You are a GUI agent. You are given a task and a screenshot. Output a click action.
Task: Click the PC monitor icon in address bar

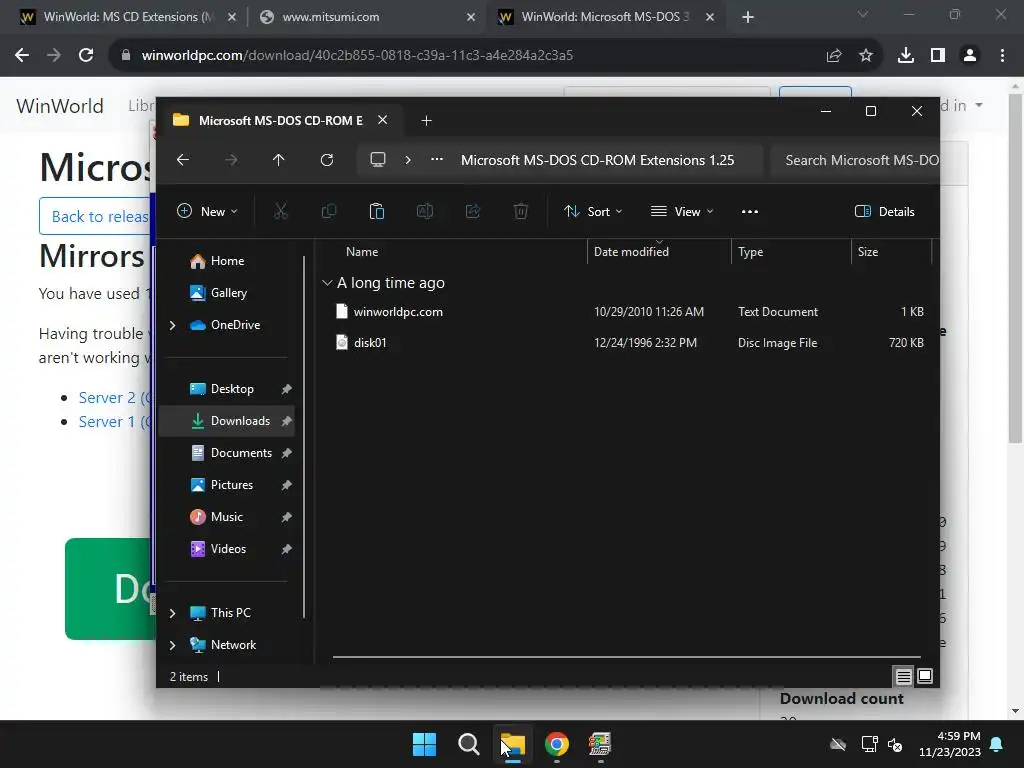pos(377,160)
